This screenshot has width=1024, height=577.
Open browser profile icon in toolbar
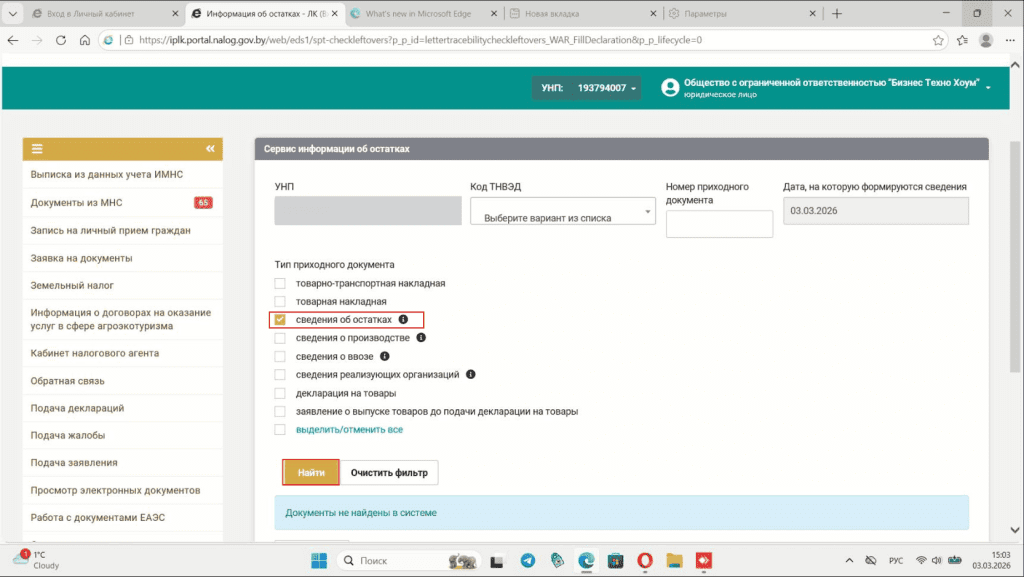(x=986, y=40)
